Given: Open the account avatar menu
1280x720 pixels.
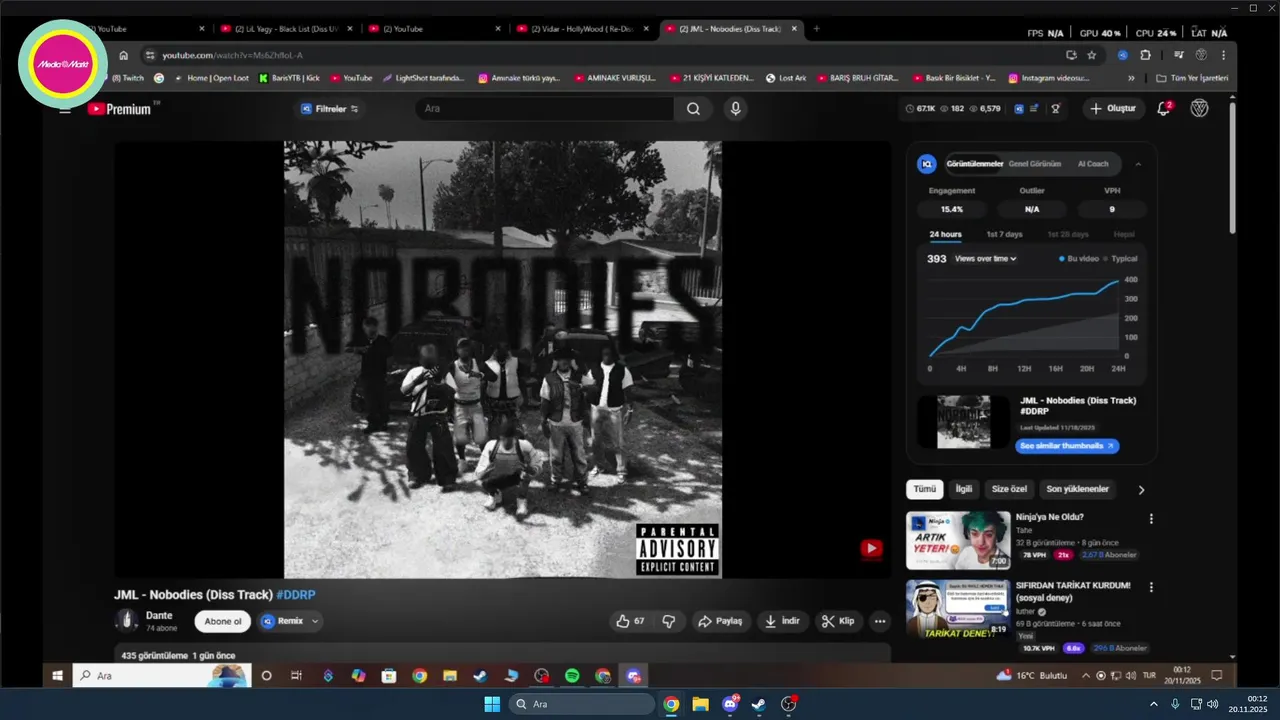Looking at the screenshot, I should point(1199,108).
